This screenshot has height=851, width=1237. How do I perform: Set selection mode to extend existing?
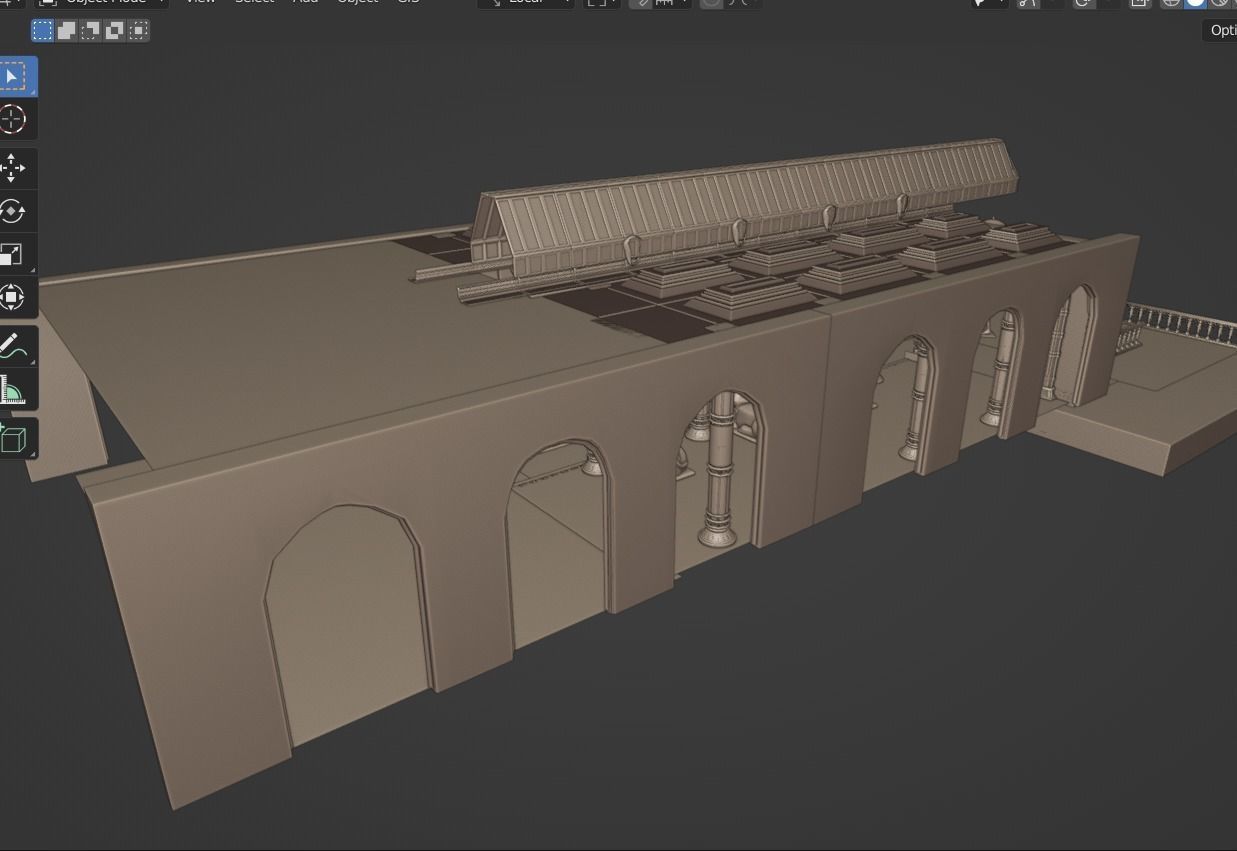click(x=66, y=31)
